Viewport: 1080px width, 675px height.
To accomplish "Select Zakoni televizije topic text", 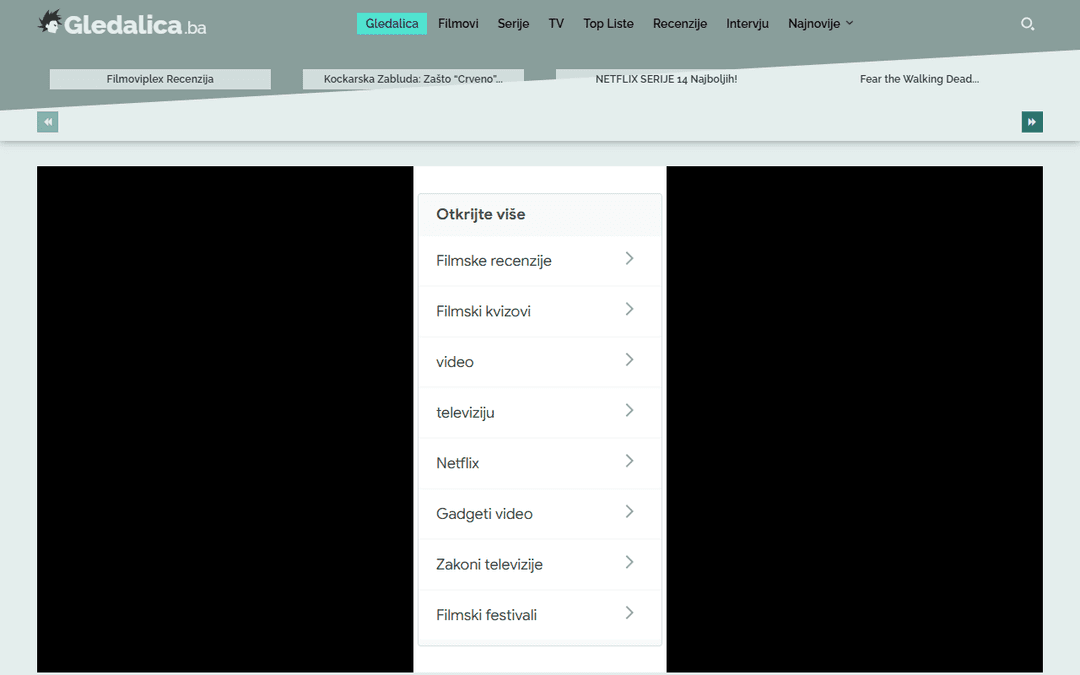I will click(489, 565).
